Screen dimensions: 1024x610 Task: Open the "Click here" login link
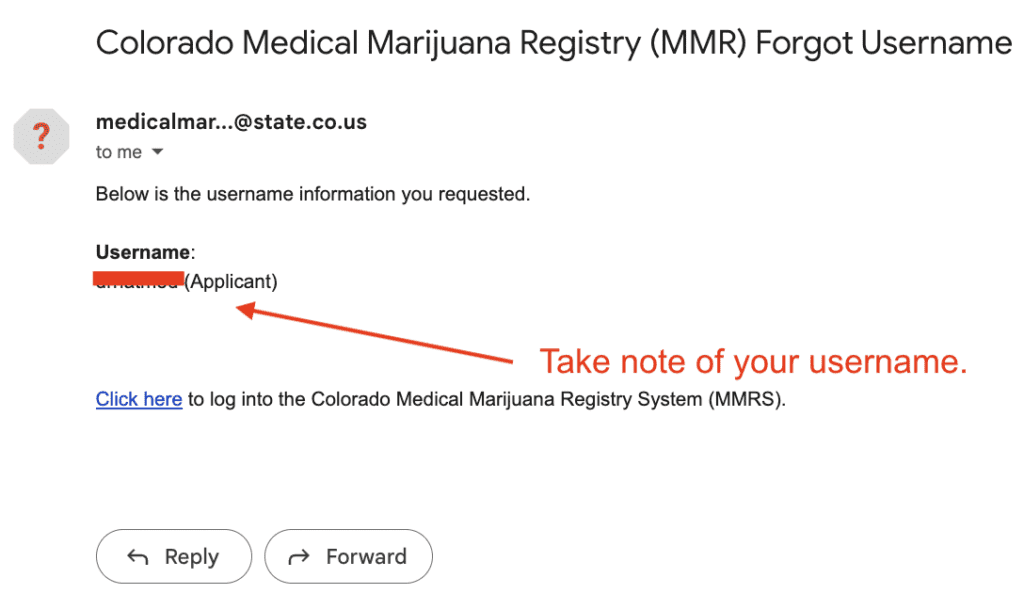(138, 399)
